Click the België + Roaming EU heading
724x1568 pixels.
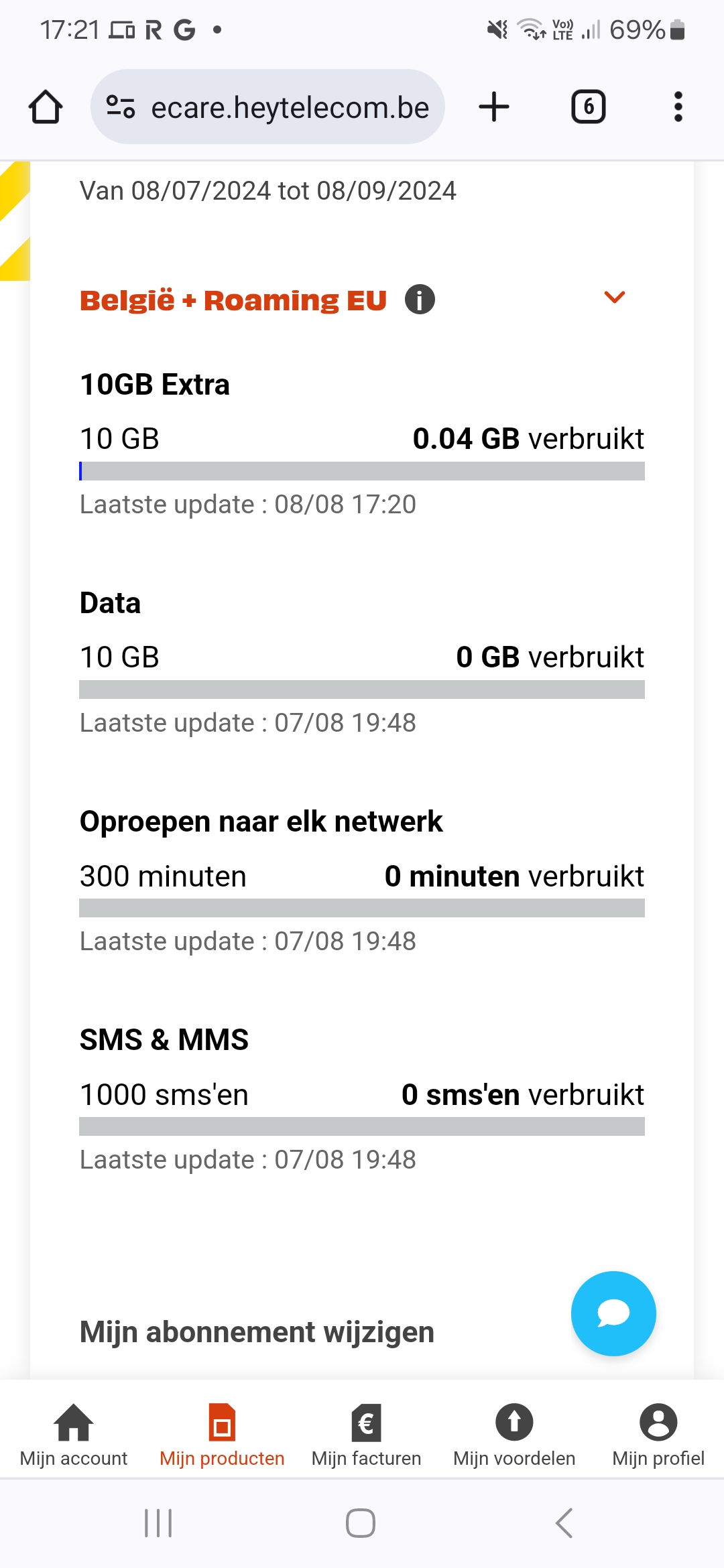233,300
